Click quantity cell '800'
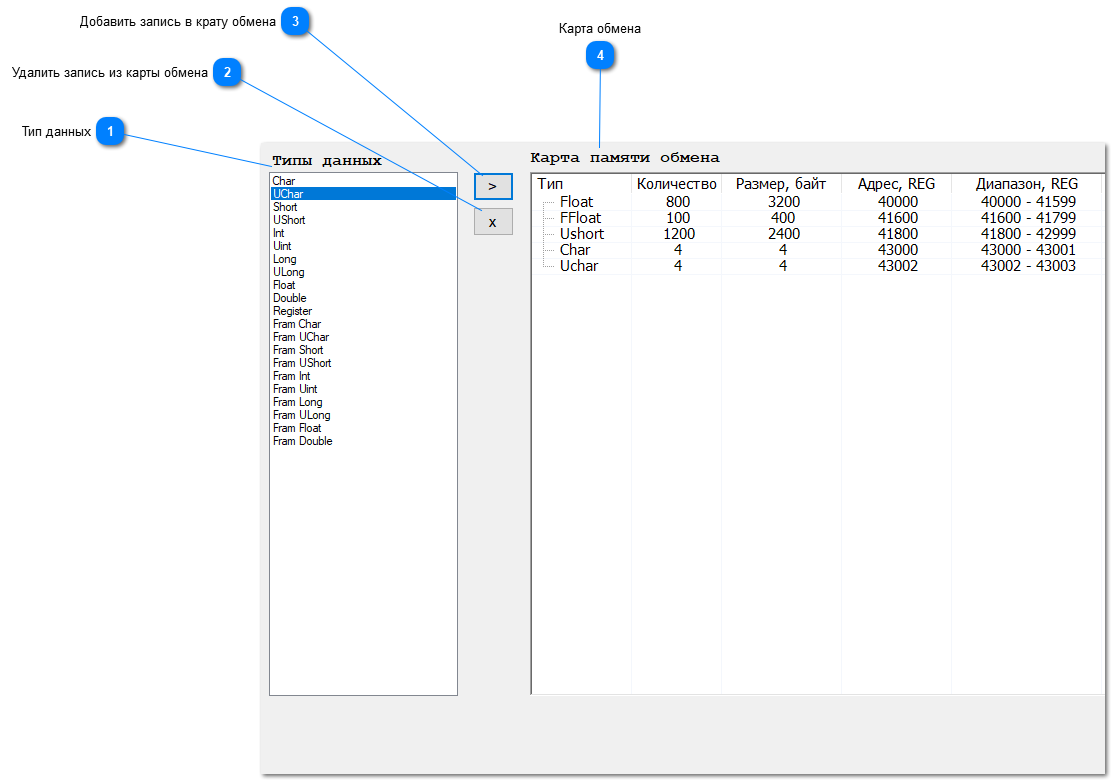 tap(678, 202)
